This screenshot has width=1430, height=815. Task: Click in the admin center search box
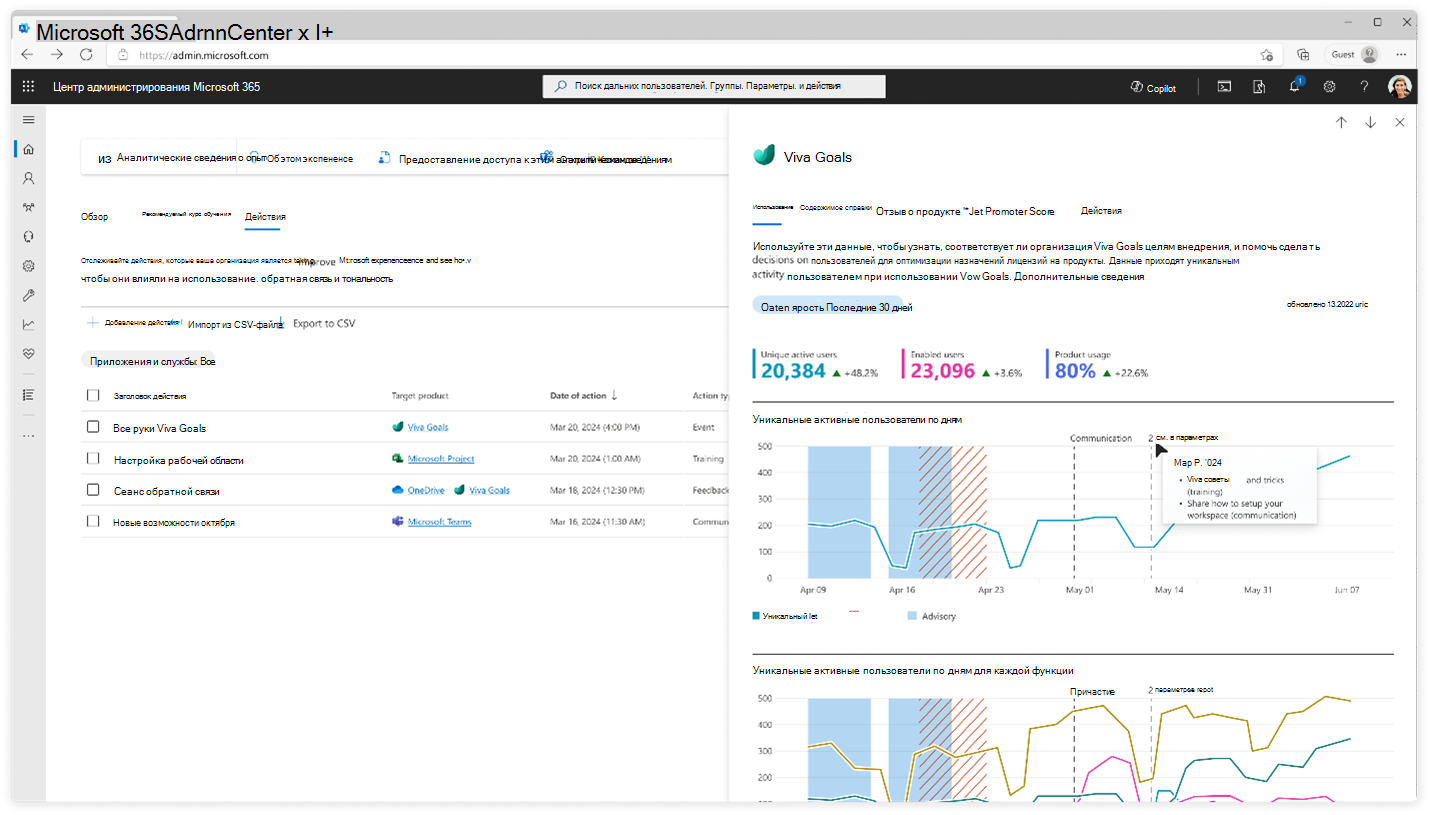[x=714, y=87]
